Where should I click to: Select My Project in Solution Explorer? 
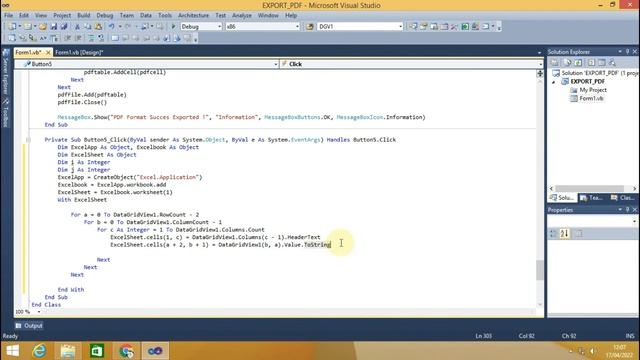pos(588,90)
